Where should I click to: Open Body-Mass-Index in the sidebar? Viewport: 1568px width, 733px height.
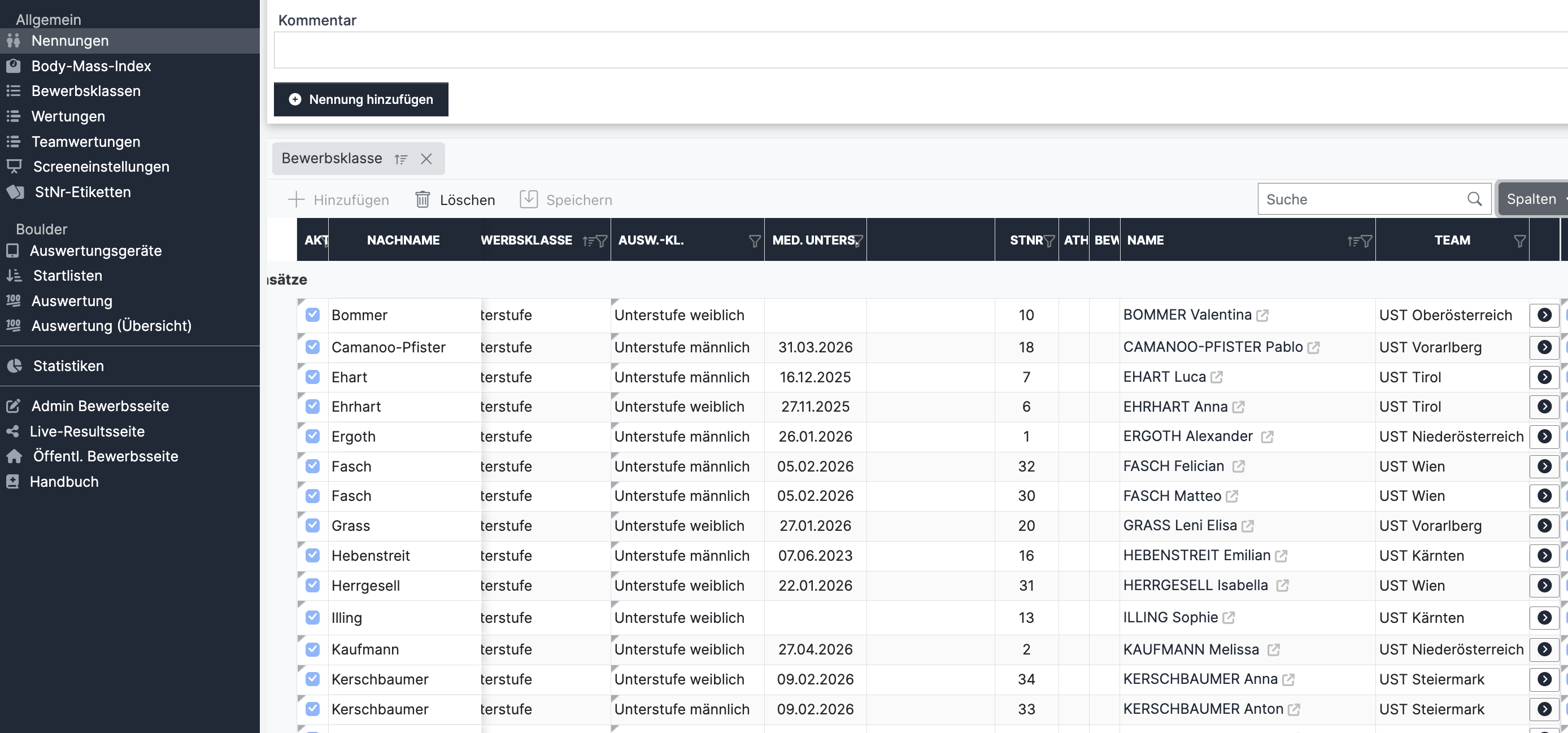point(92,66)
